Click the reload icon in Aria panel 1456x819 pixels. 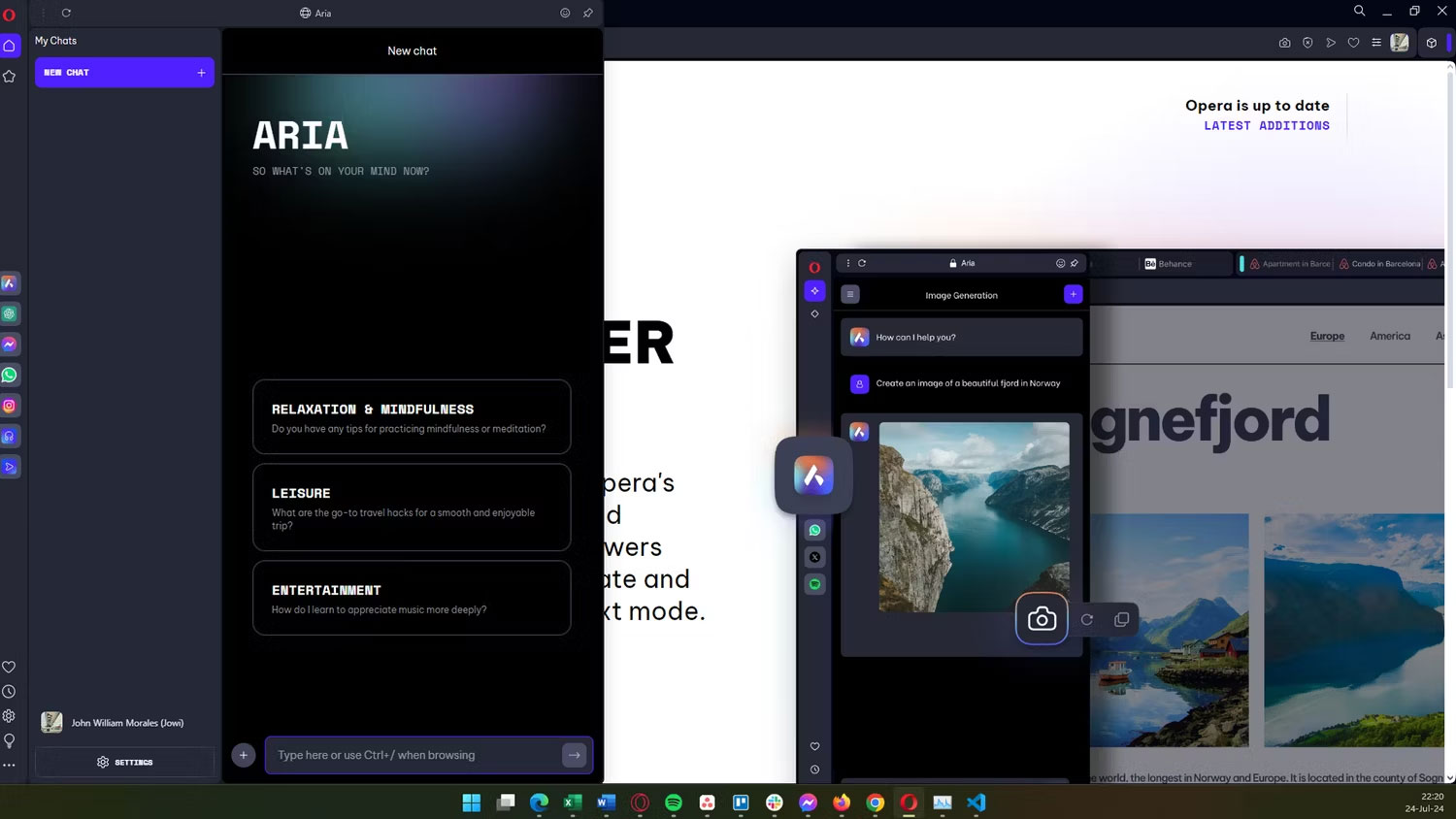click(66, 13)
